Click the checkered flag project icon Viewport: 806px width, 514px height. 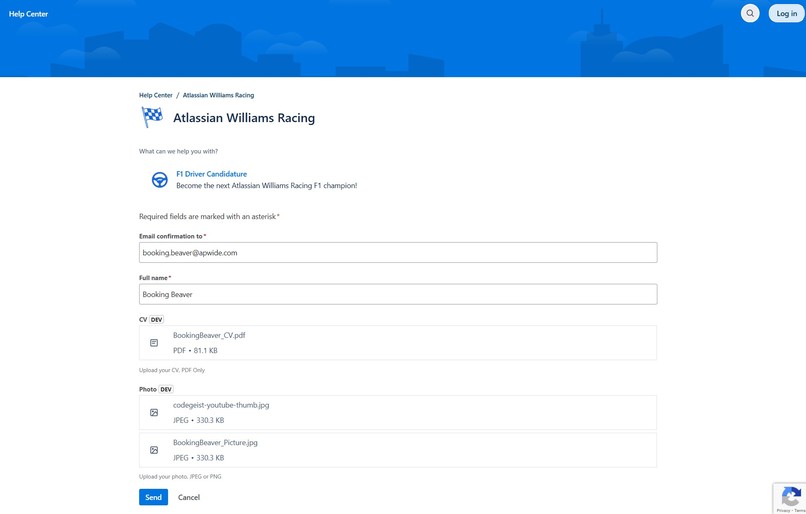(x=152, y=117)
